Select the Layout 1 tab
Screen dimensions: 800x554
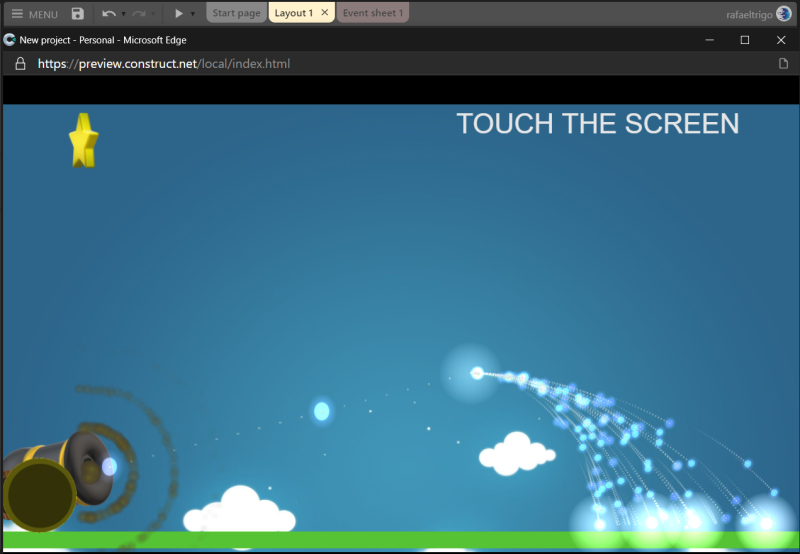tap(294, 13)
